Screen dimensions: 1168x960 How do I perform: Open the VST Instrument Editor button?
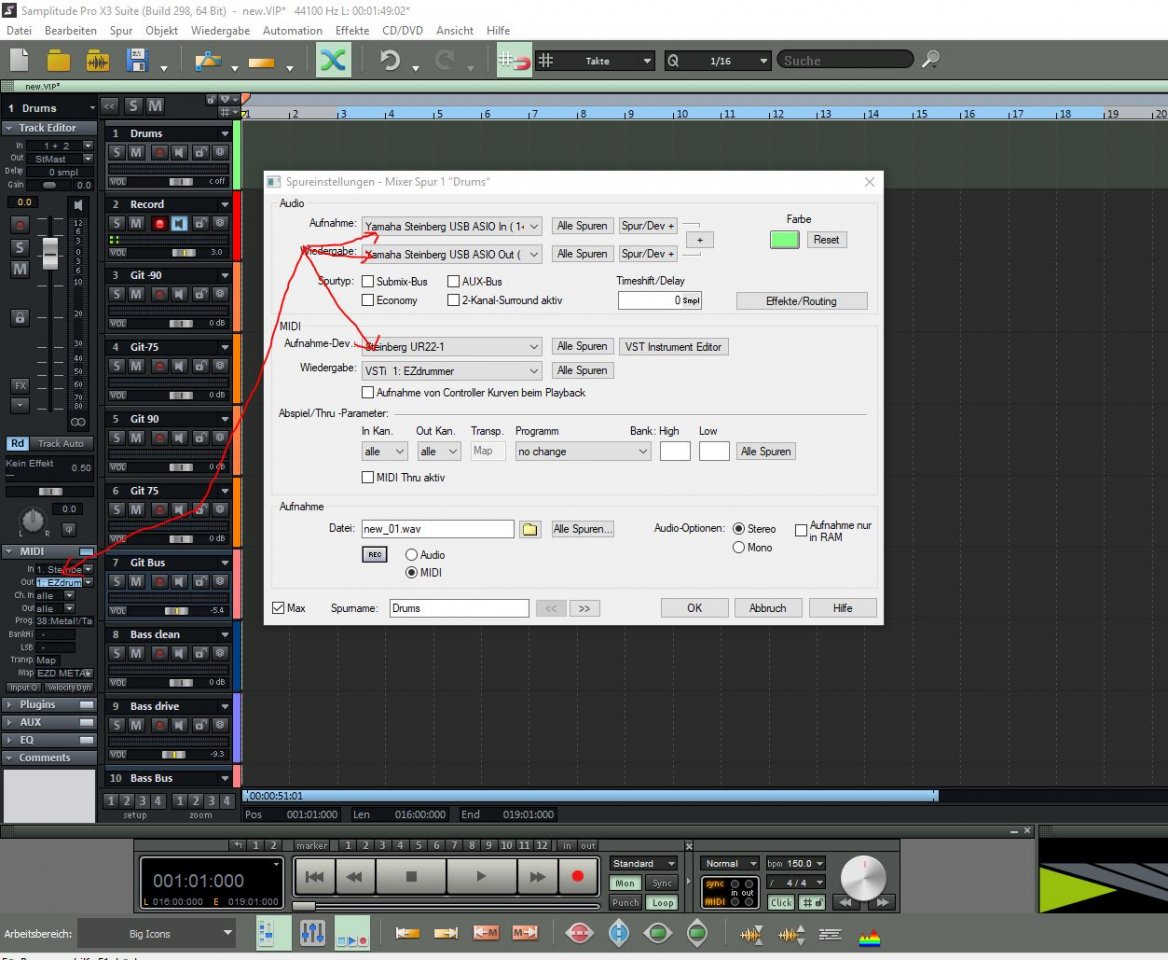click(673, 346)
